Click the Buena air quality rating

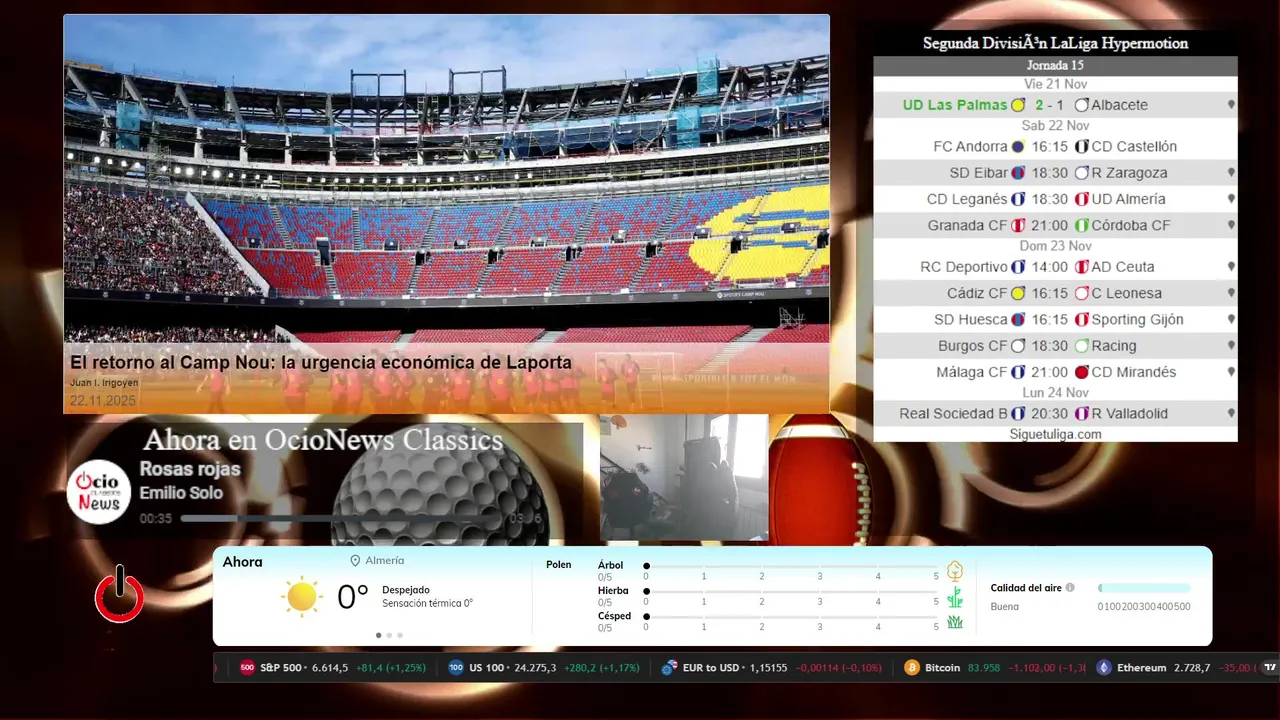pos(1005,607)
